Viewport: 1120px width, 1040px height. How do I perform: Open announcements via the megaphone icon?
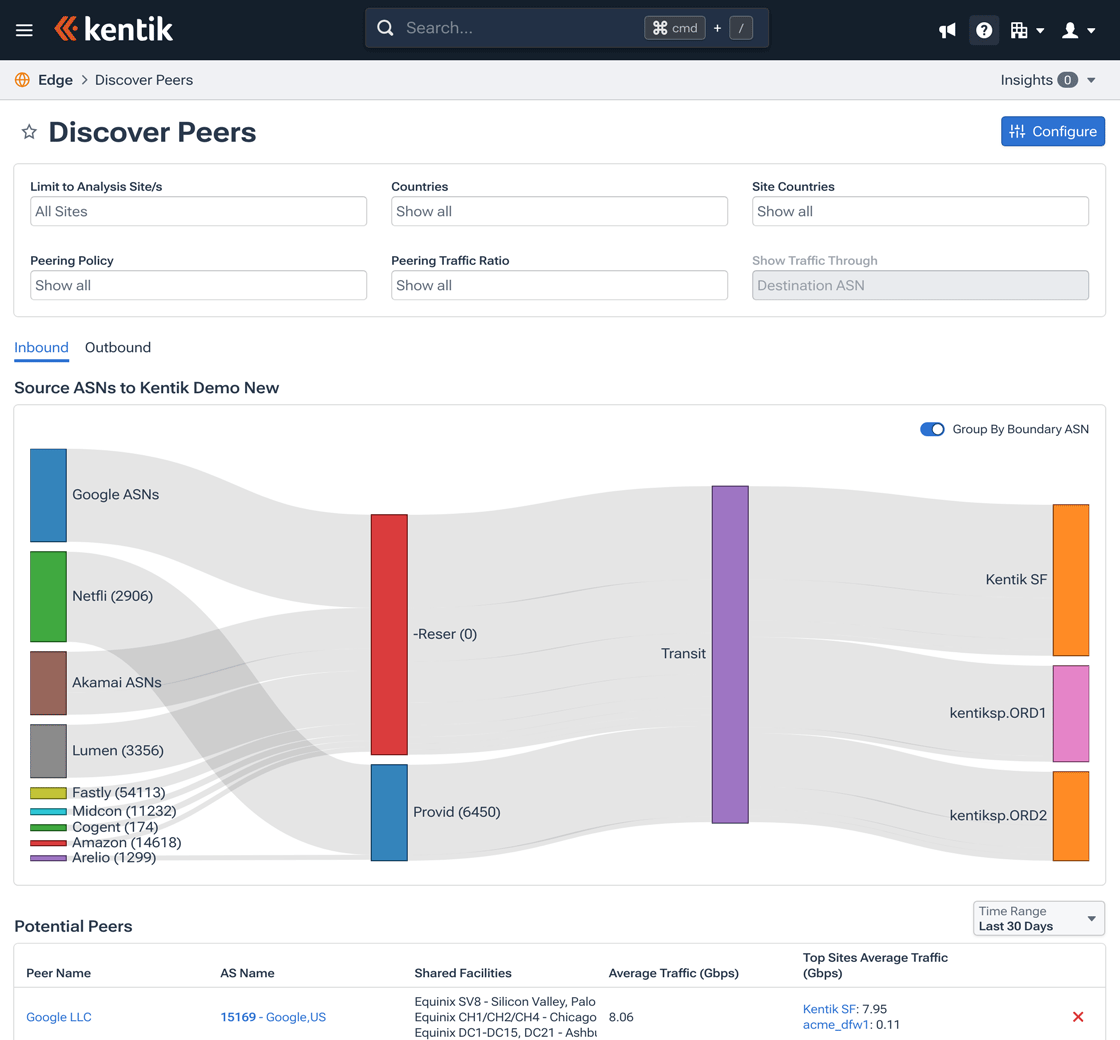(x=946, y=30)
